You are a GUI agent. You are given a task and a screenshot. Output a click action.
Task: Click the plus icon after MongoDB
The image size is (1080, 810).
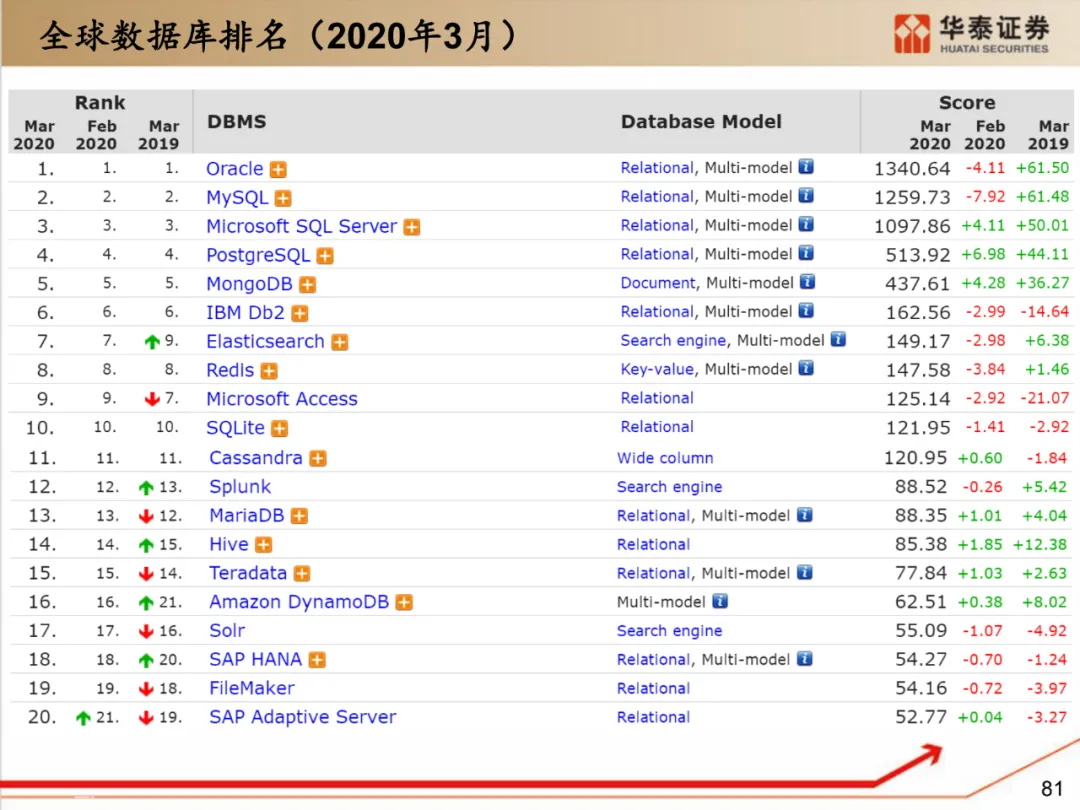308,284
